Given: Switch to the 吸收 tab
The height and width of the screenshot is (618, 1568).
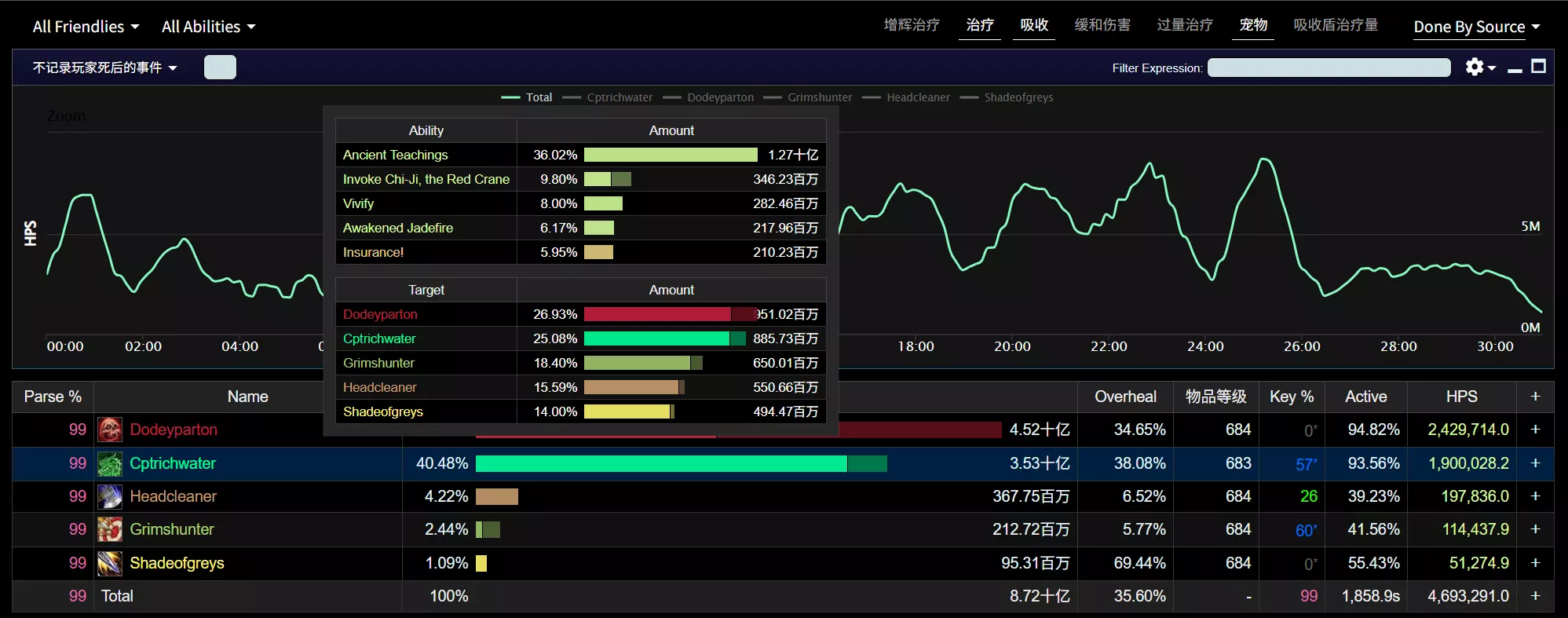Looking at the screenshot, I should (x=1034, y=25).
